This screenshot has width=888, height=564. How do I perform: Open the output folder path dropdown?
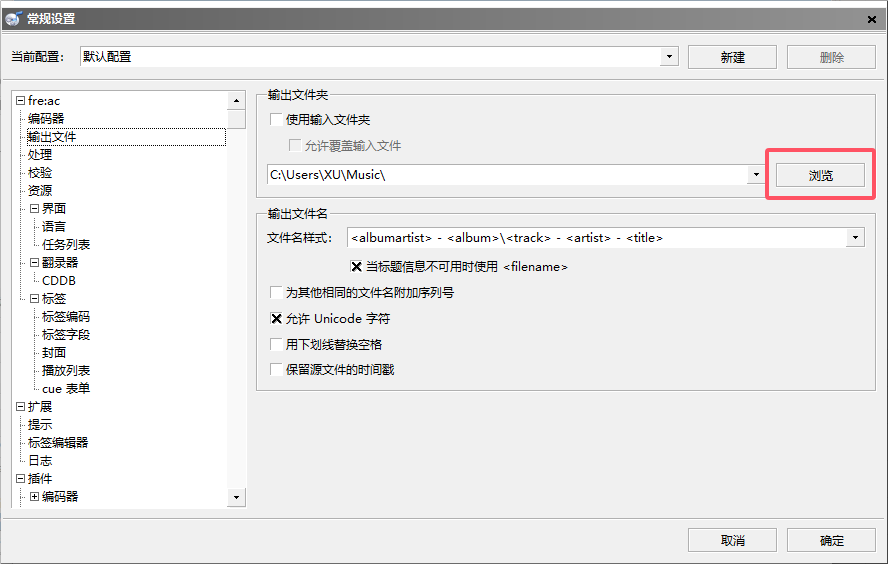tap(756, 174)
